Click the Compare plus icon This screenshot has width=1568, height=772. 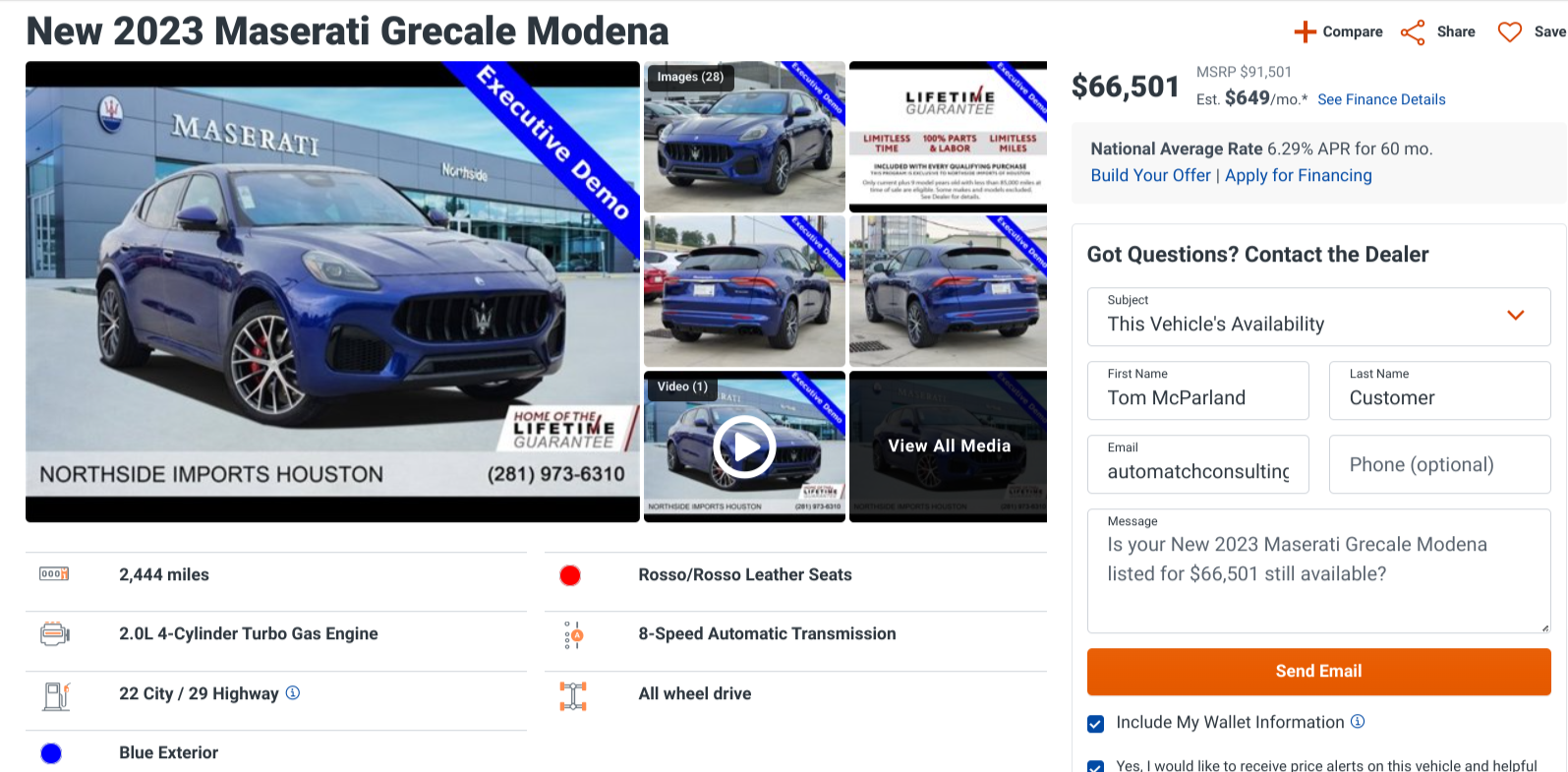coord(1305,32)
